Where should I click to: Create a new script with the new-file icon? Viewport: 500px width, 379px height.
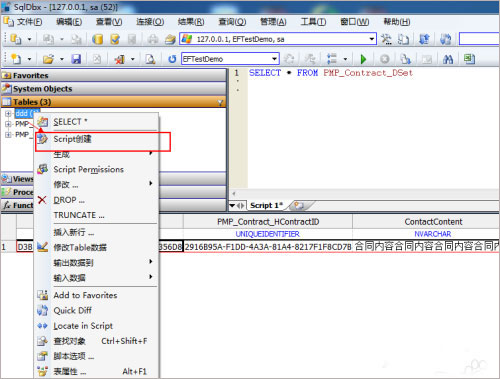tap(16, 59)
